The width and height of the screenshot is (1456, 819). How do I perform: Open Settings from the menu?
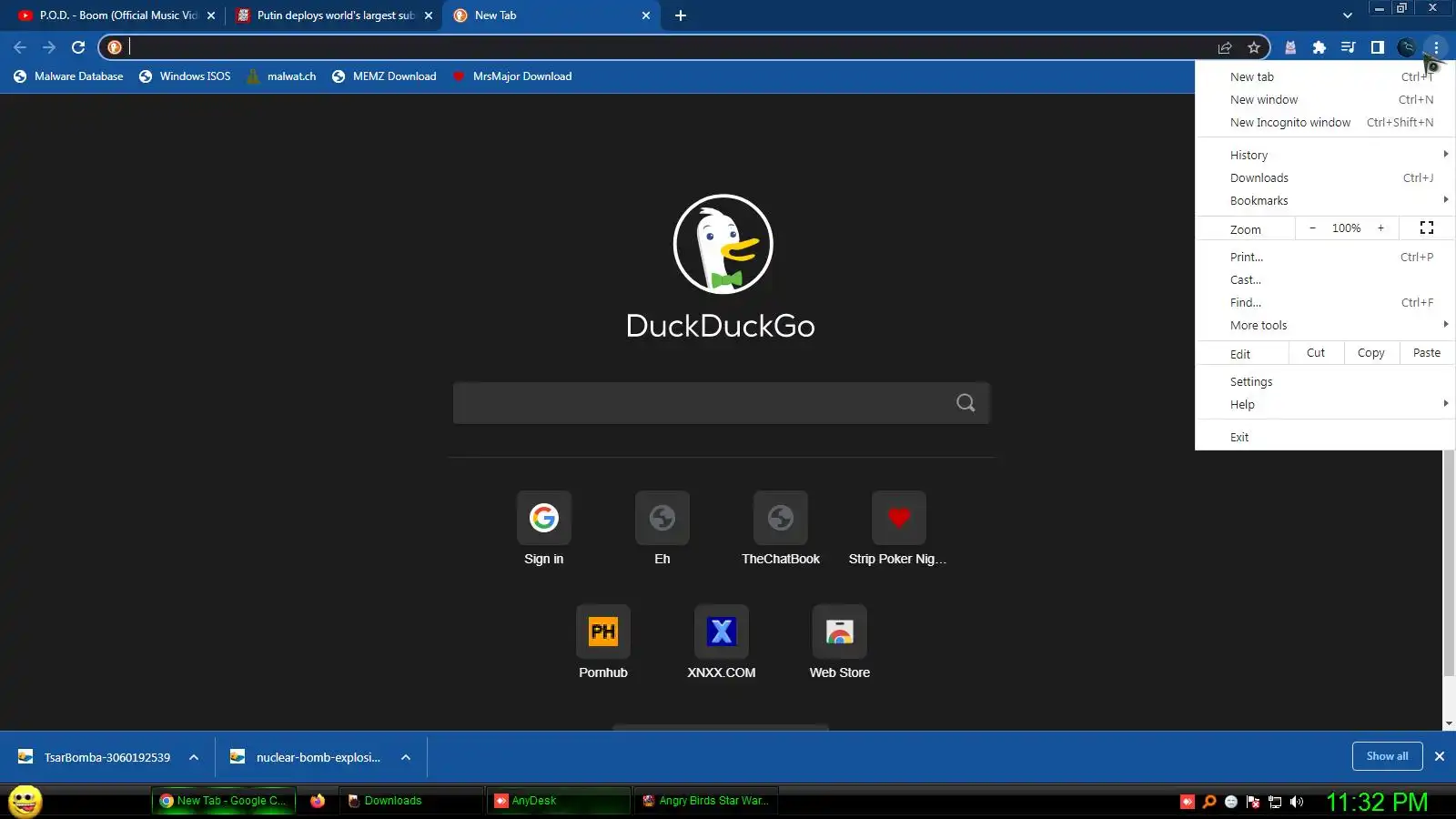[1325, 382]
